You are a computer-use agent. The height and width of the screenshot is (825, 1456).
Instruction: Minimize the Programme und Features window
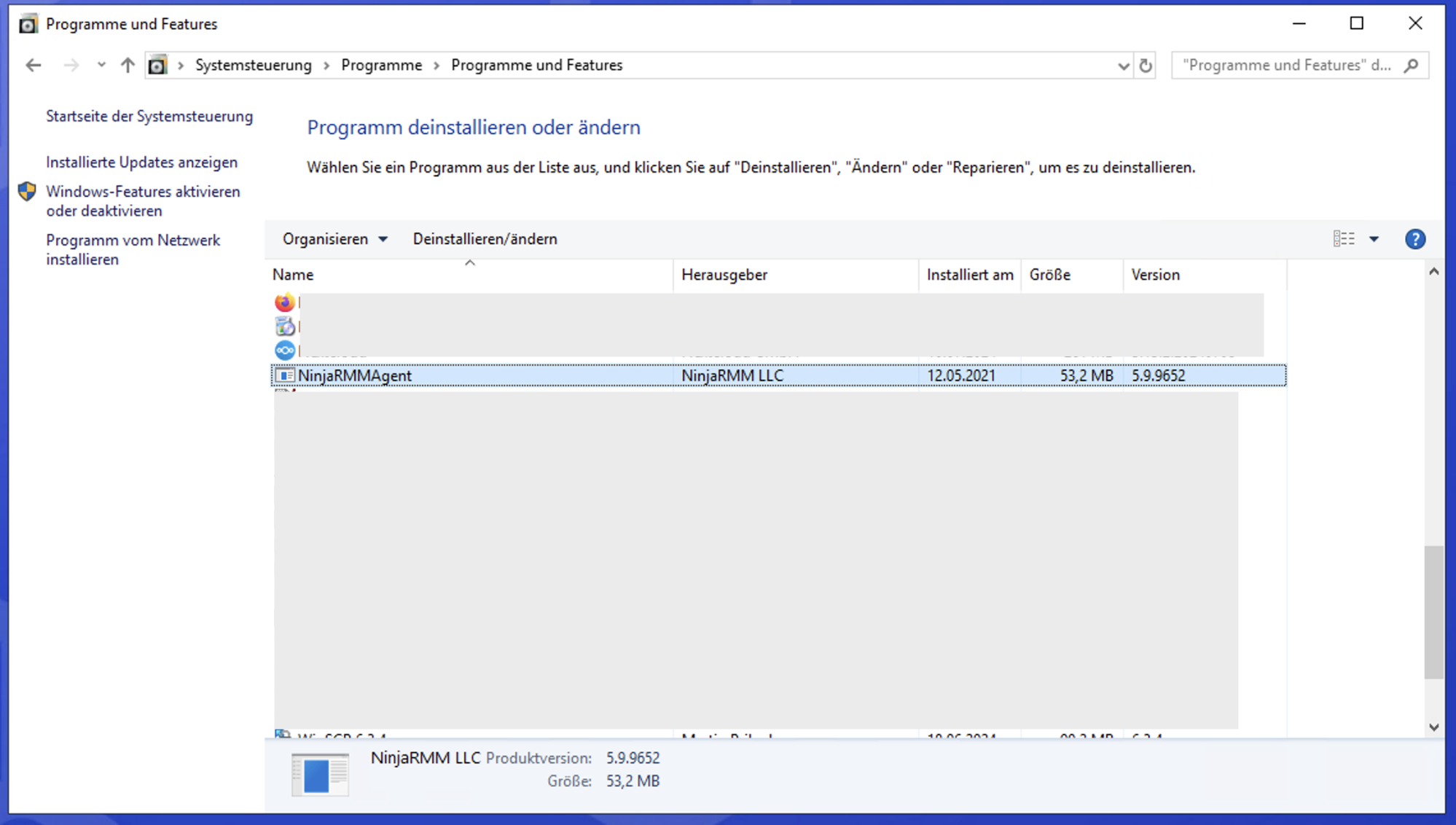[x=1299, y=23]
